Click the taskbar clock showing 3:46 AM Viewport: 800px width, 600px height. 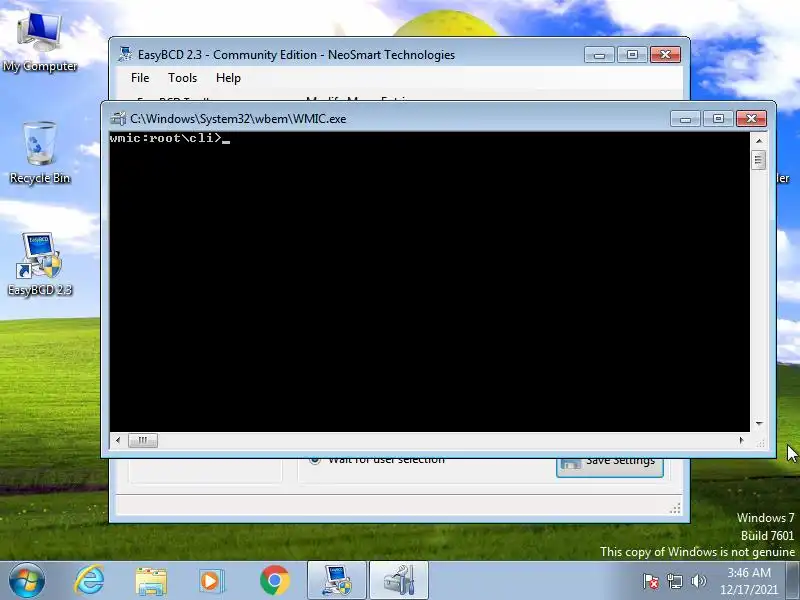749,581
